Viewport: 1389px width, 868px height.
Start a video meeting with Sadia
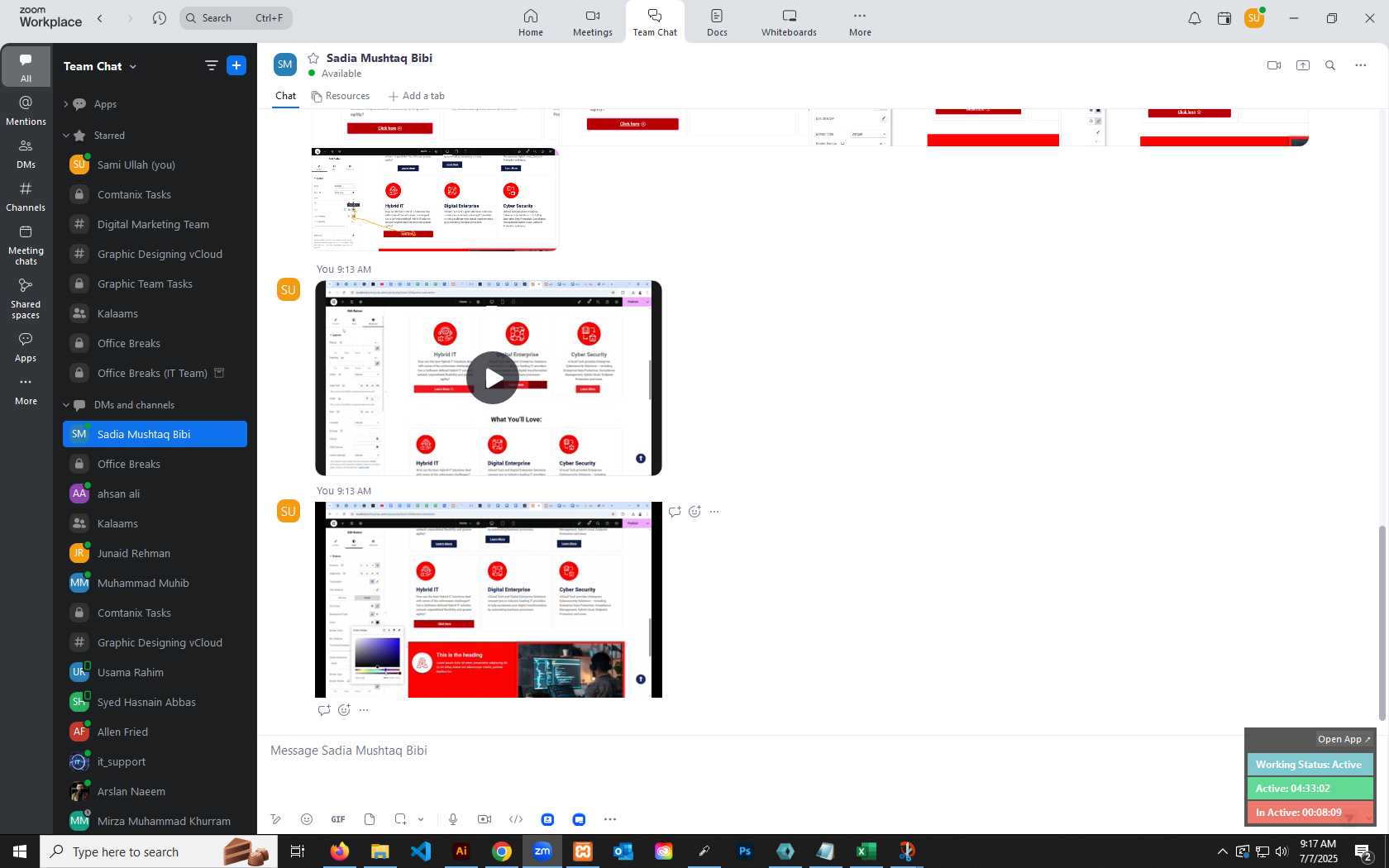pyautogui.click(x=1274, y=65)
